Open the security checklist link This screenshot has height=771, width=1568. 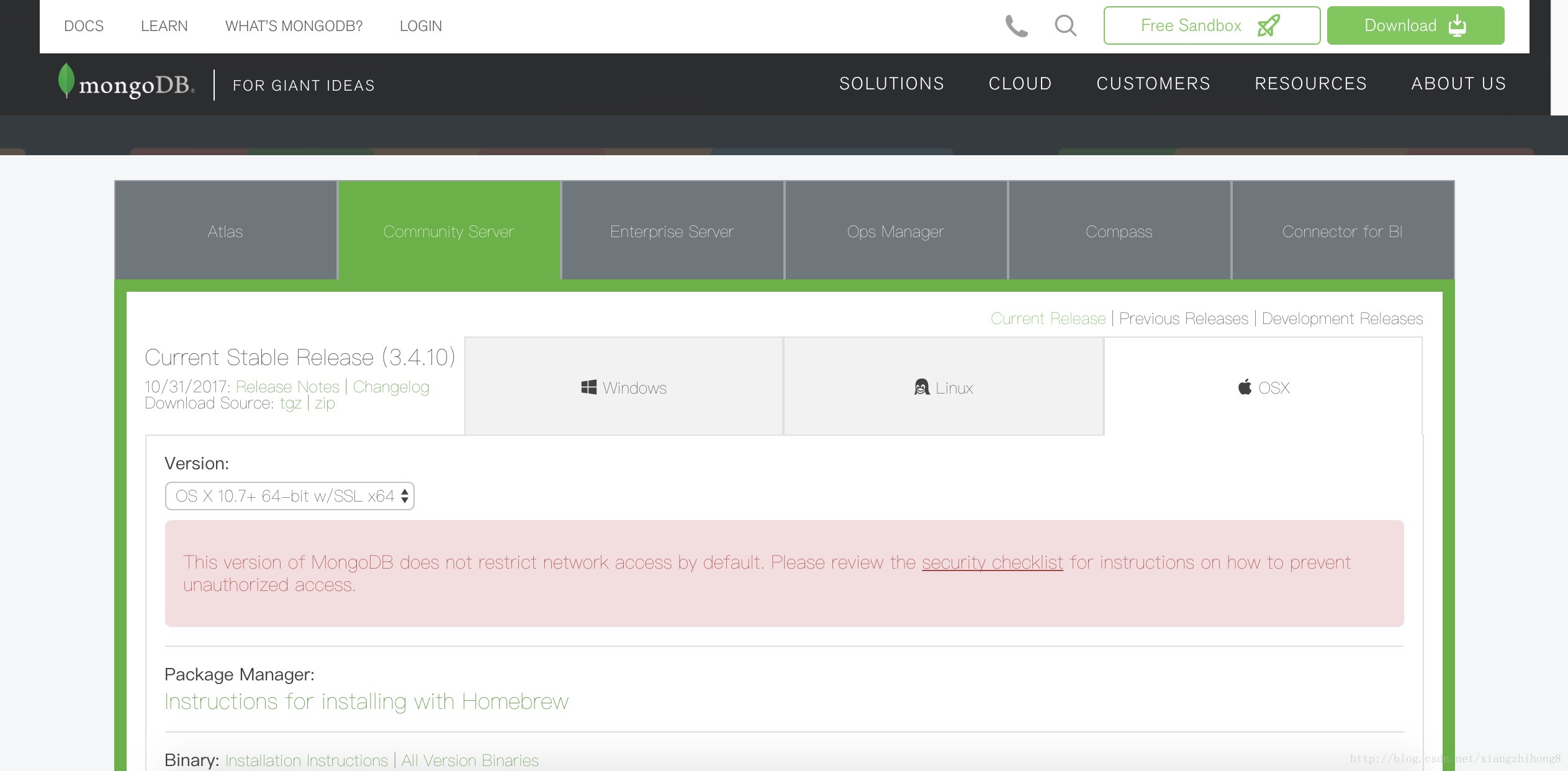[x=992, y=562]
